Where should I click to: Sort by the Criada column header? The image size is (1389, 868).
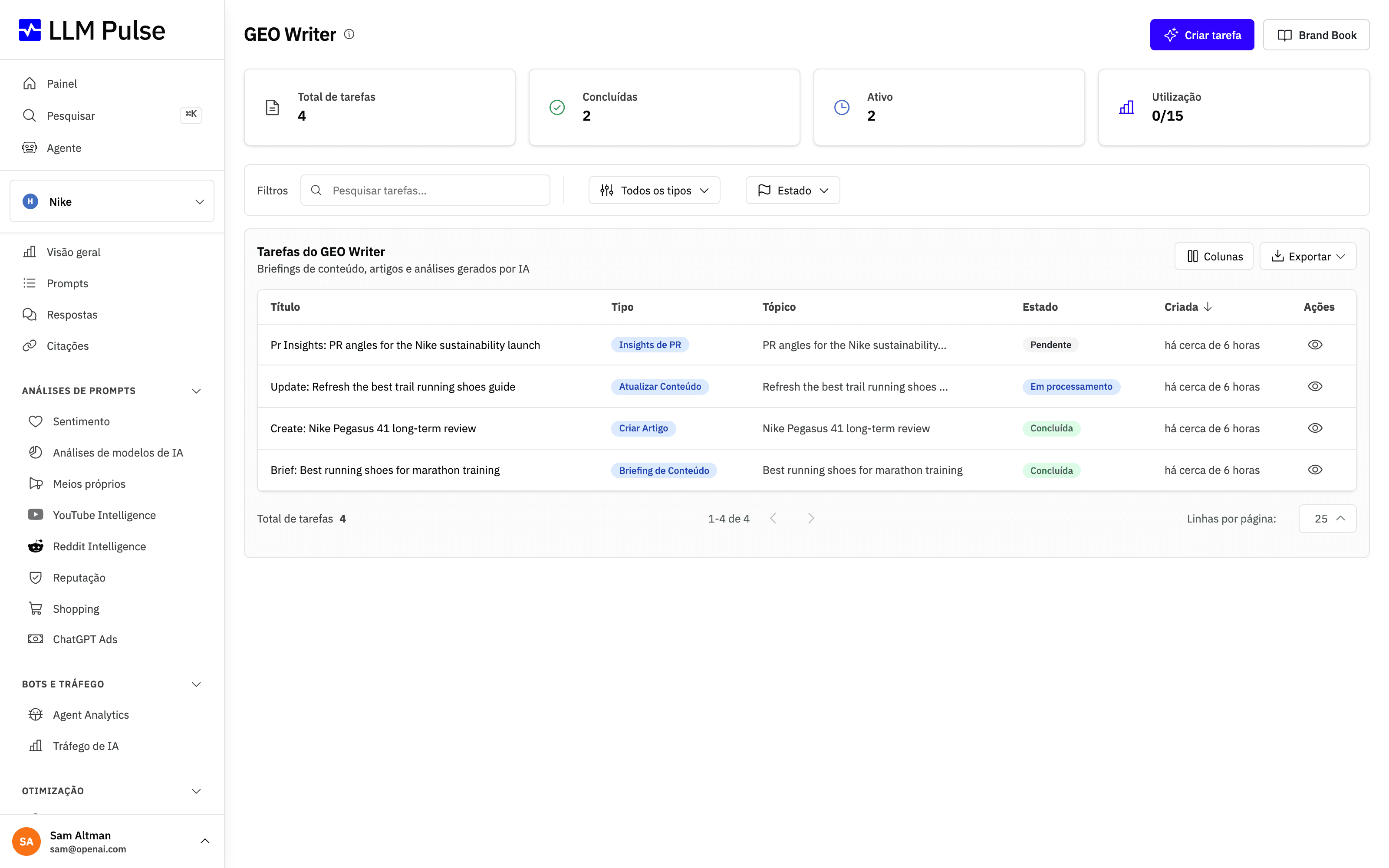pyautogui.click(x=1188, y=306)
